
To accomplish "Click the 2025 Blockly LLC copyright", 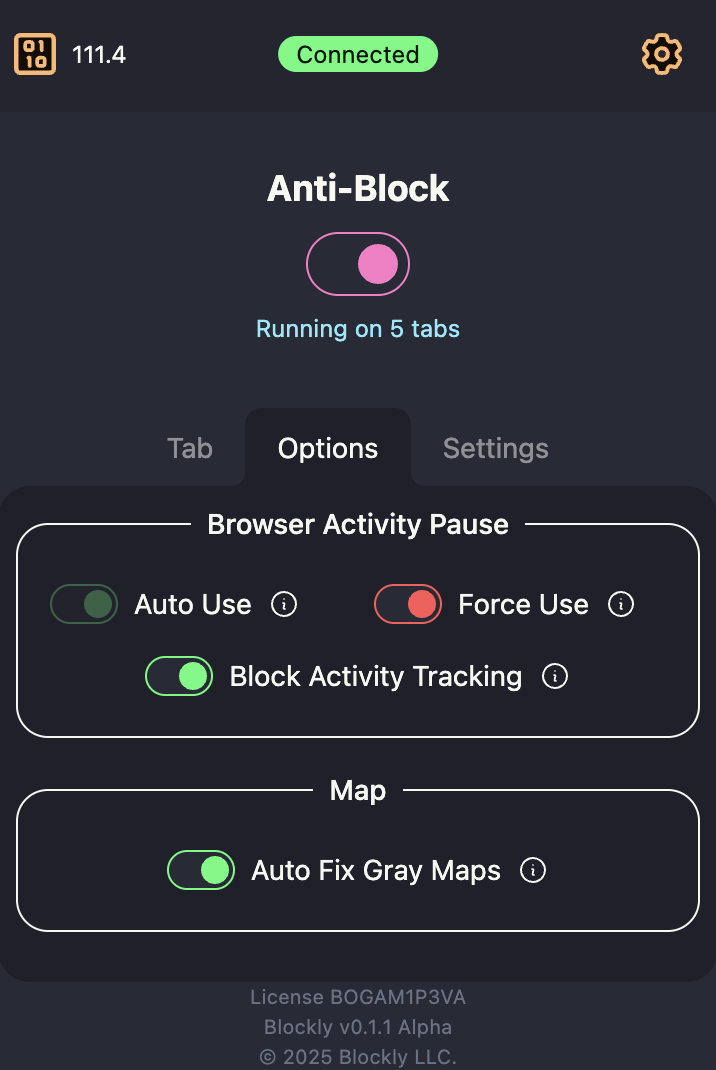I will (358, 1057).
